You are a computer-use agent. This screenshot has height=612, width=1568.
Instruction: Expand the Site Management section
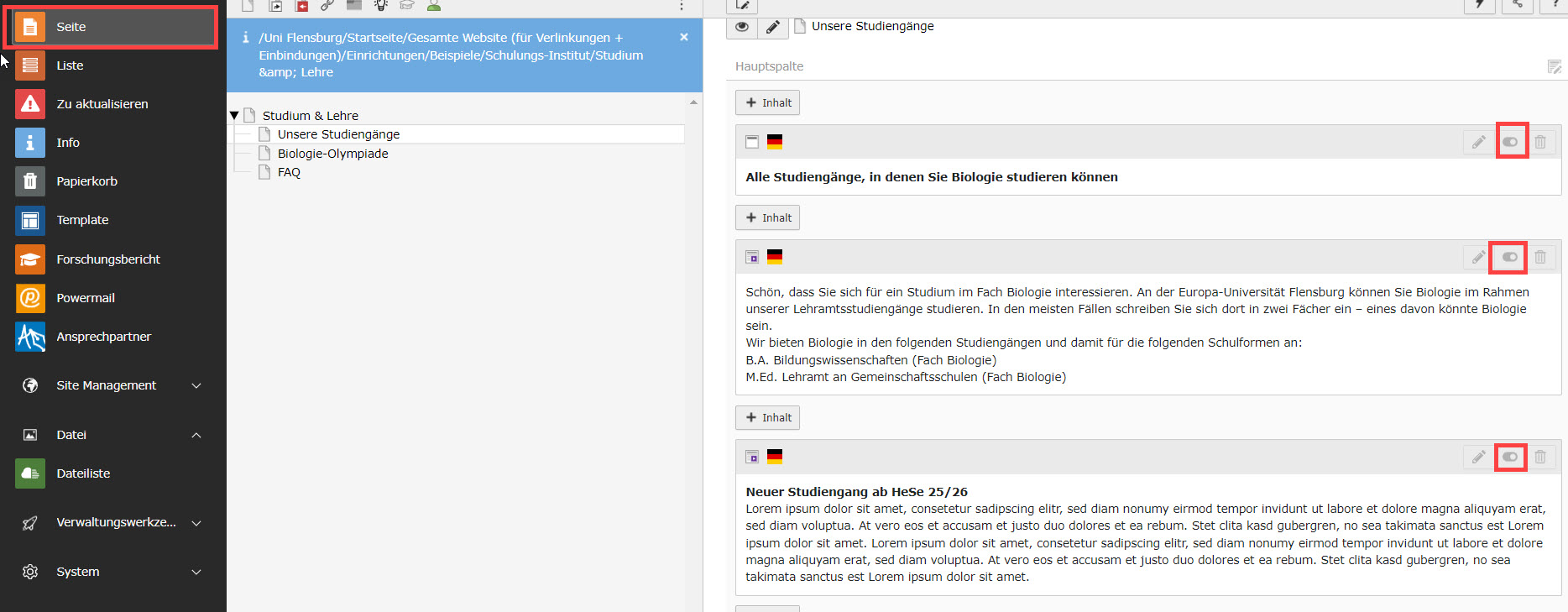(196, 385)
